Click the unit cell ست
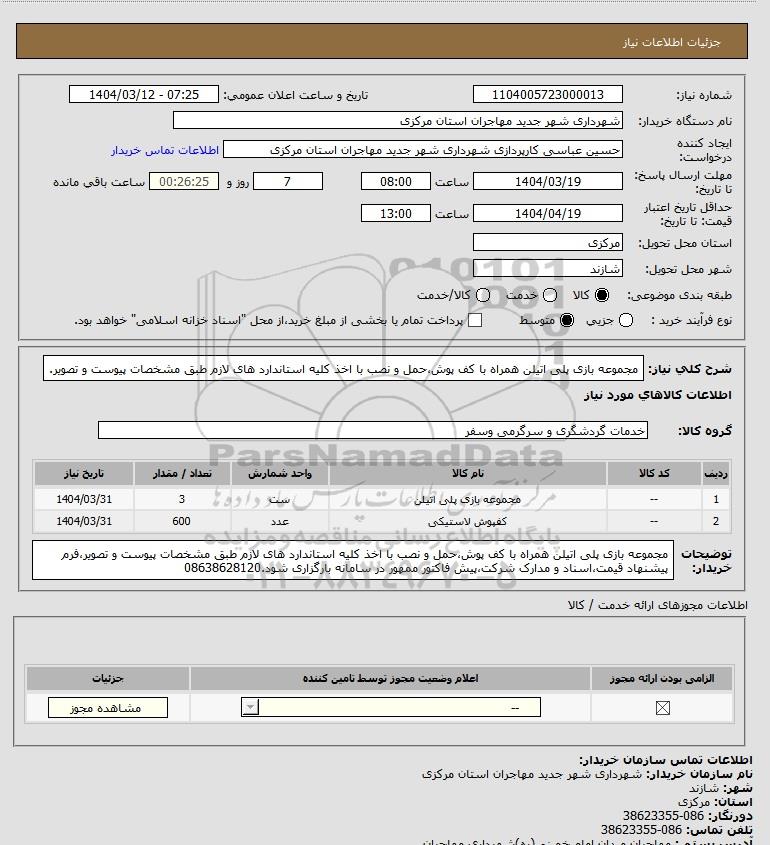This screenshot has height=845, width=770. (280, 500)
